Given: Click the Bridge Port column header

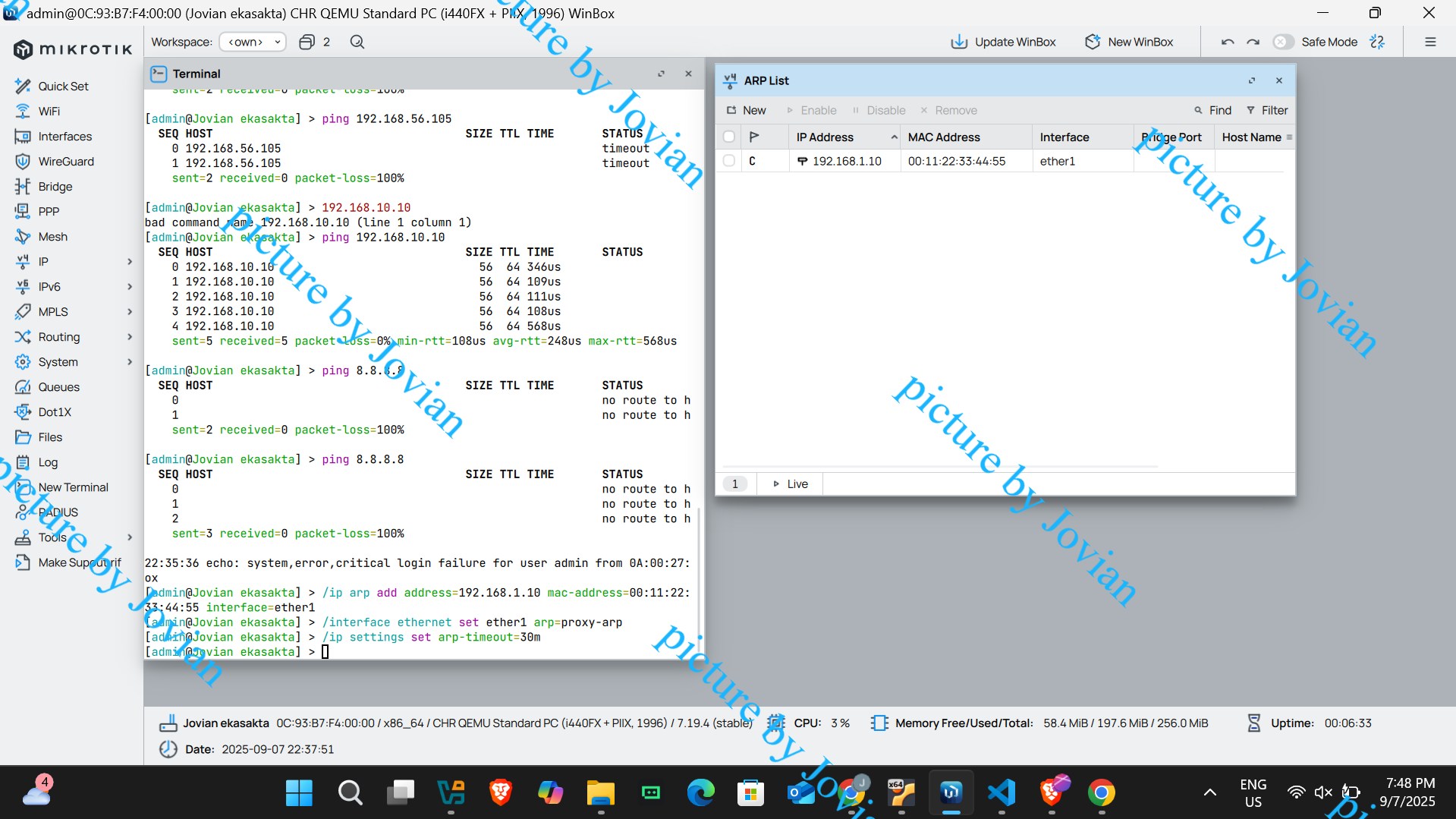Looking at the screenshot, I should click(1174, 137).
